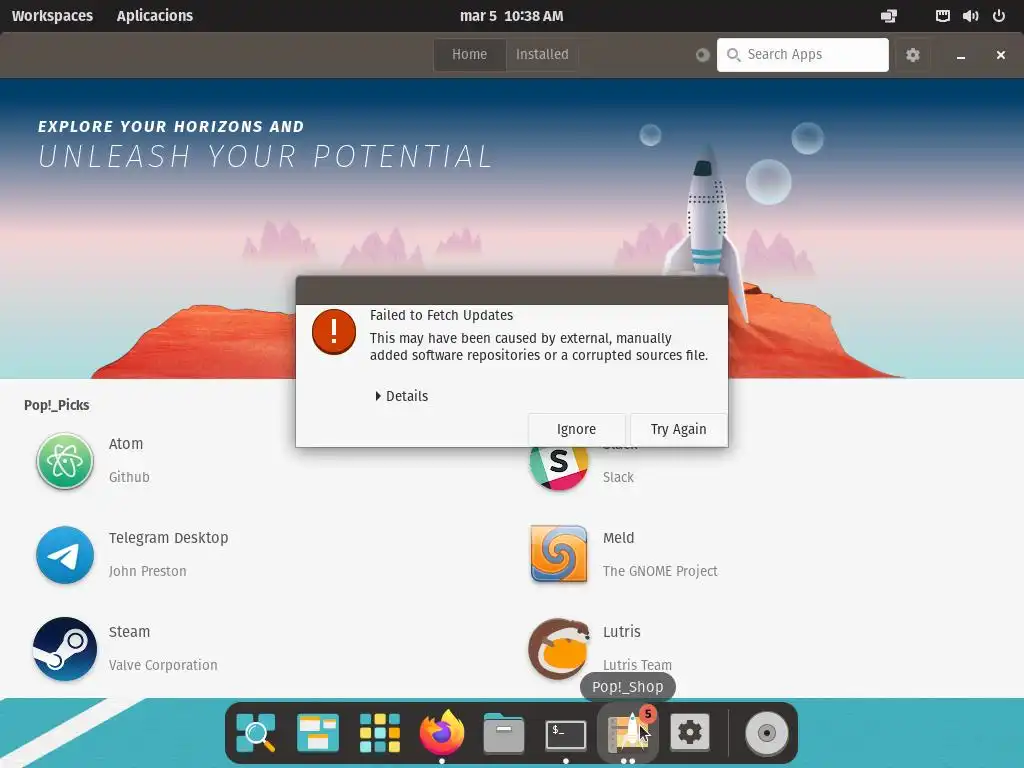
Task: Launch Firefox from the dock
Action: [x=442, y=733]
